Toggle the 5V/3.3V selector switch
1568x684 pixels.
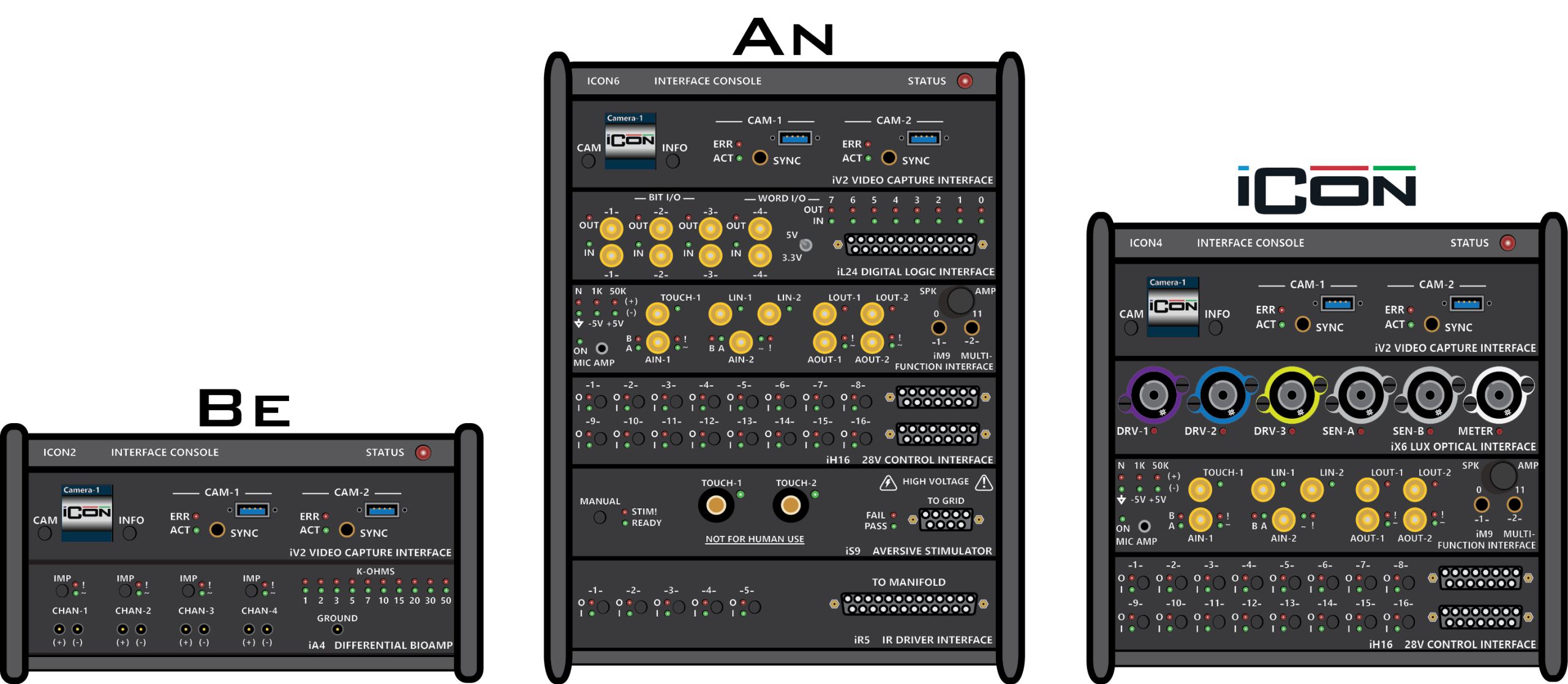pyautogui.click(x=806, y=245)
